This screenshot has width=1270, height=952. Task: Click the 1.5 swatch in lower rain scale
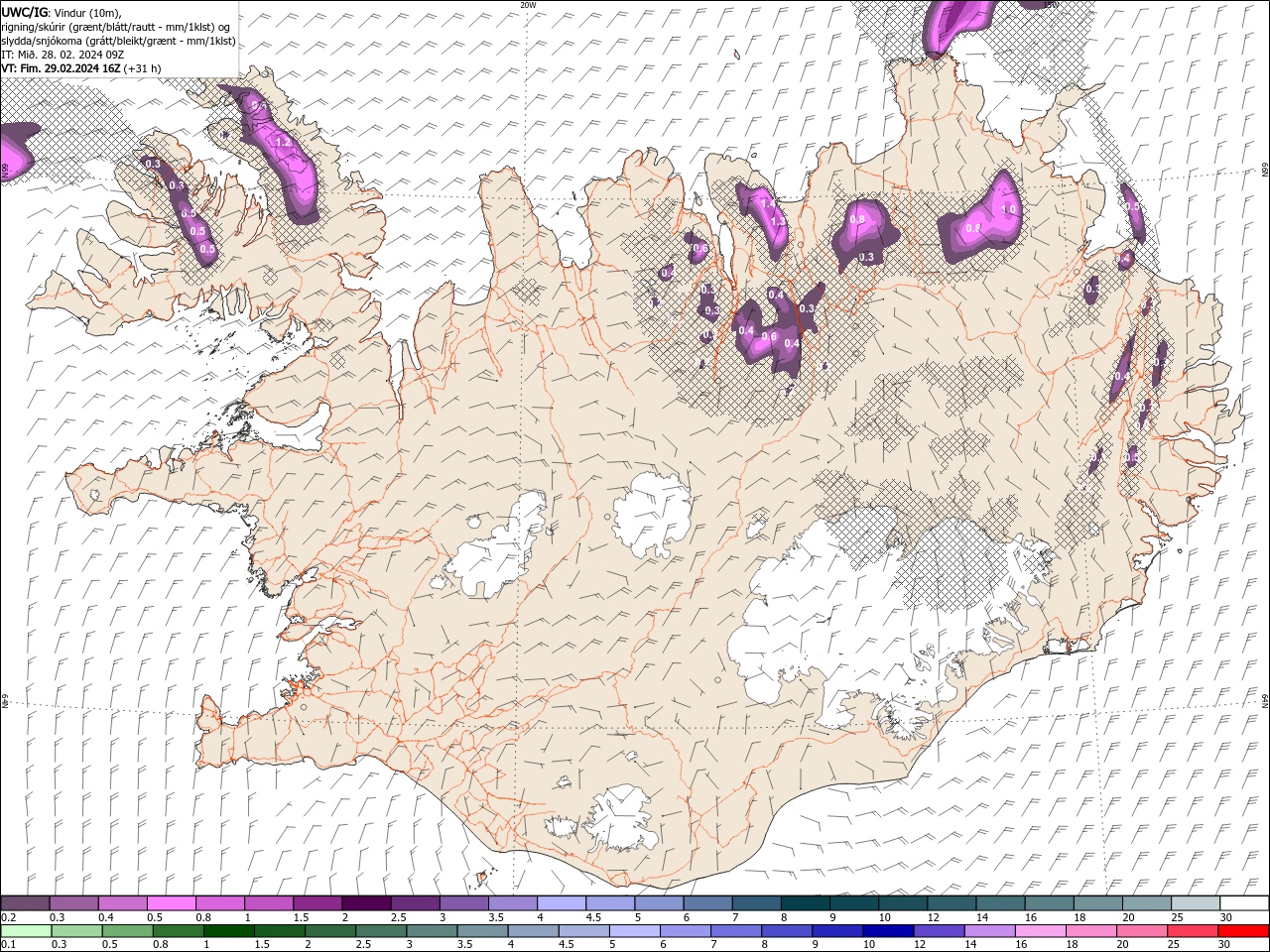[279, 931]
